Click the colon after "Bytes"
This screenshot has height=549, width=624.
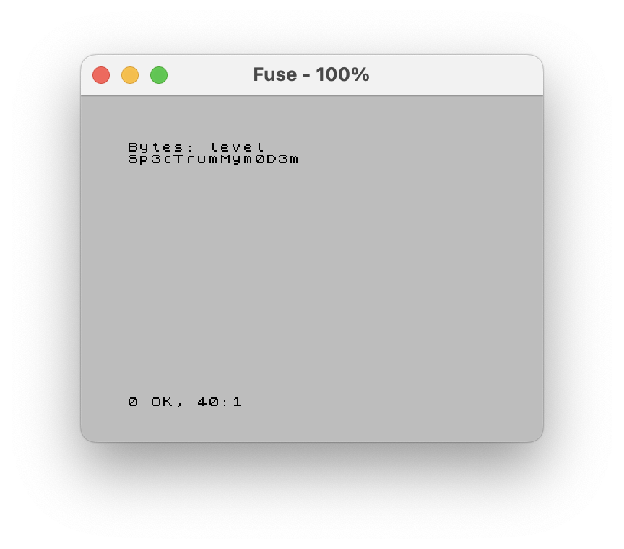pyautogui.click(x=190, y=148)
